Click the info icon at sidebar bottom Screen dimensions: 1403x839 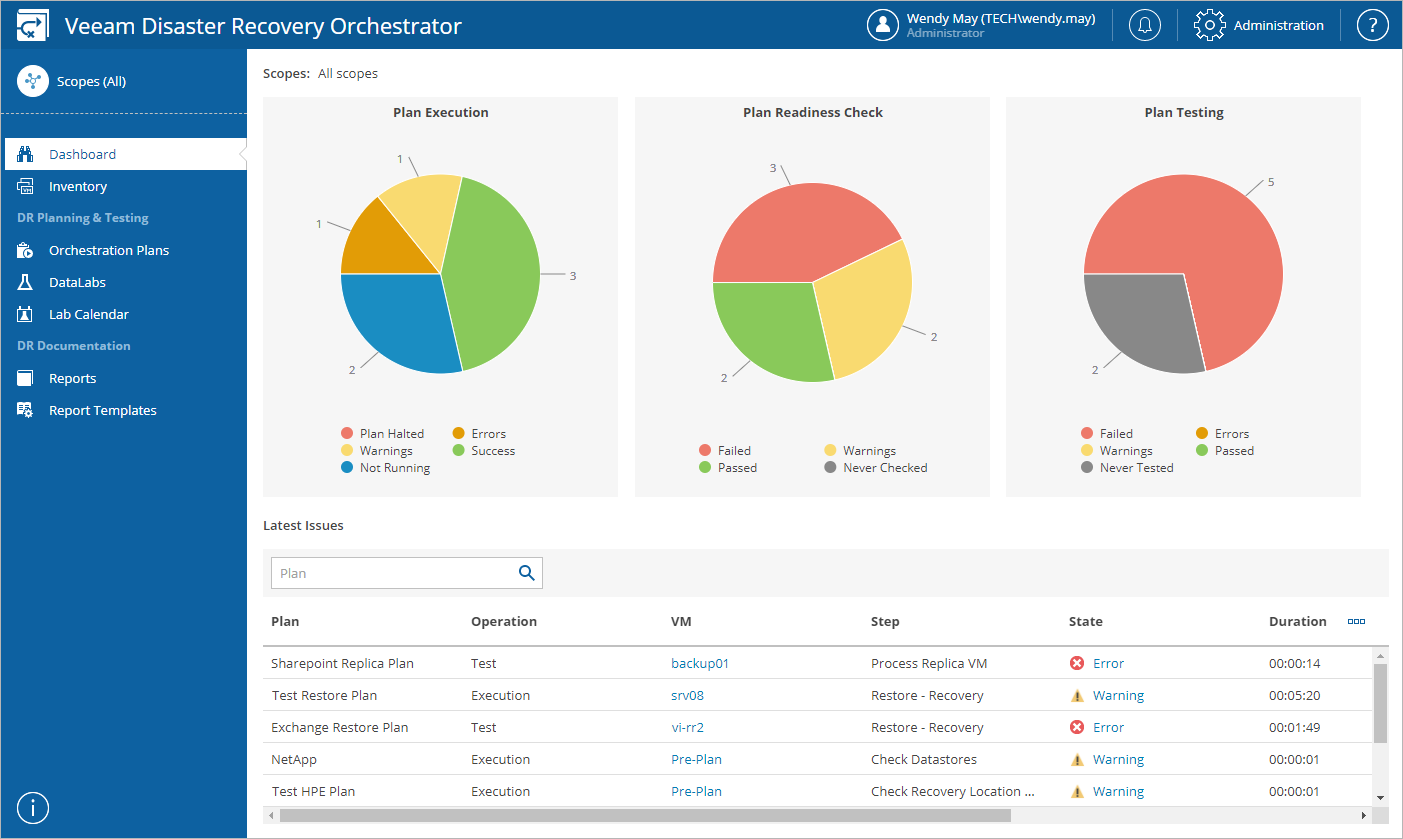click(x=33, y=807)
